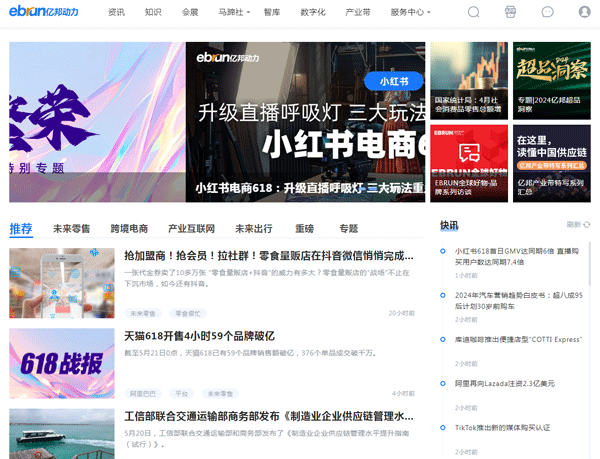Expand the 服务中心 dropdown menu
Screen dimensions: 600x459
(411, 12)
